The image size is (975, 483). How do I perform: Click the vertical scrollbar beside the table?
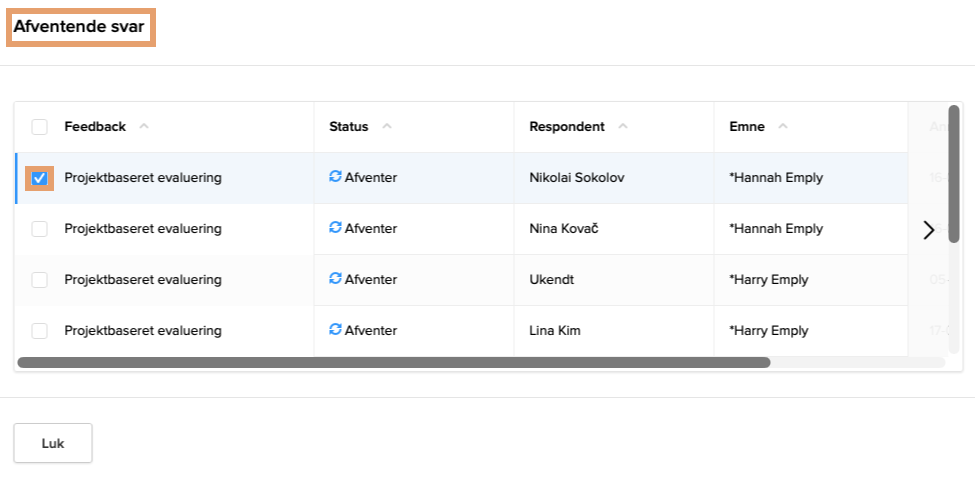click(x=954, y=174)
